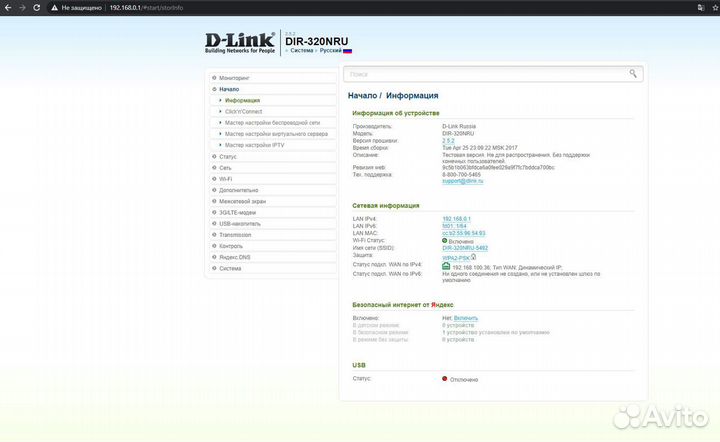Click the green Wi-Fi status indicator

pyautogui.click(x=444, y=241)
